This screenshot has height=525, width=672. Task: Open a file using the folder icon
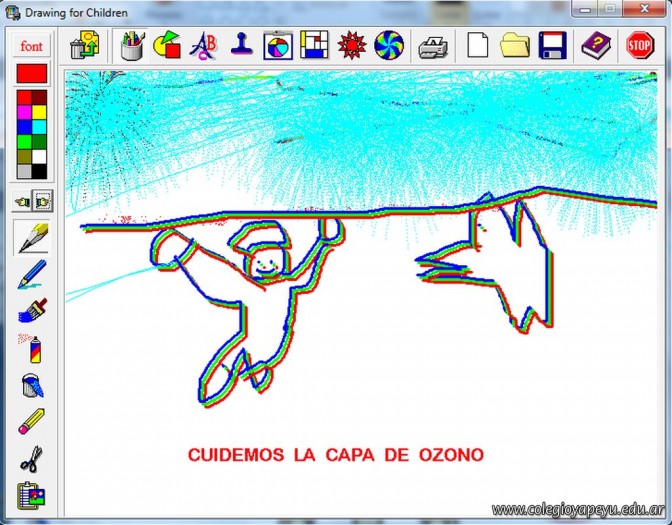tap(515, 45)
